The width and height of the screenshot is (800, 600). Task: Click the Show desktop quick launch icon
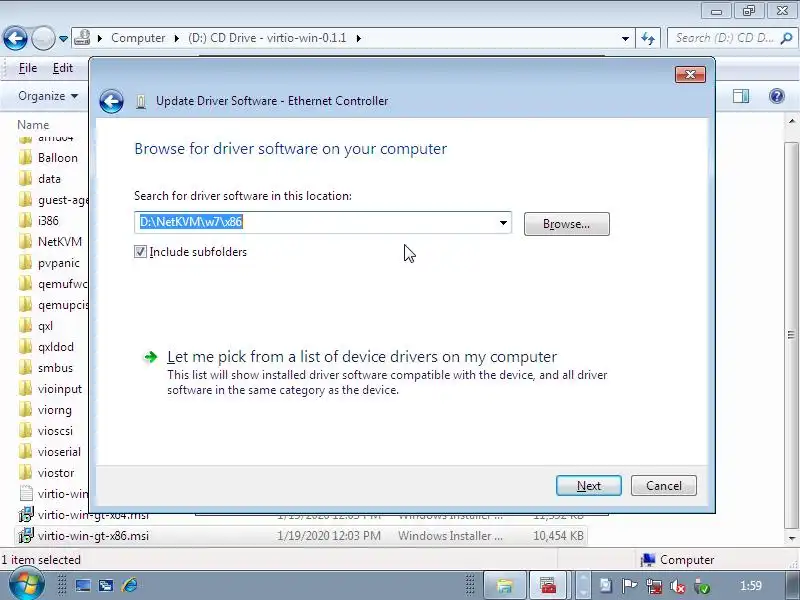[83, 585]
